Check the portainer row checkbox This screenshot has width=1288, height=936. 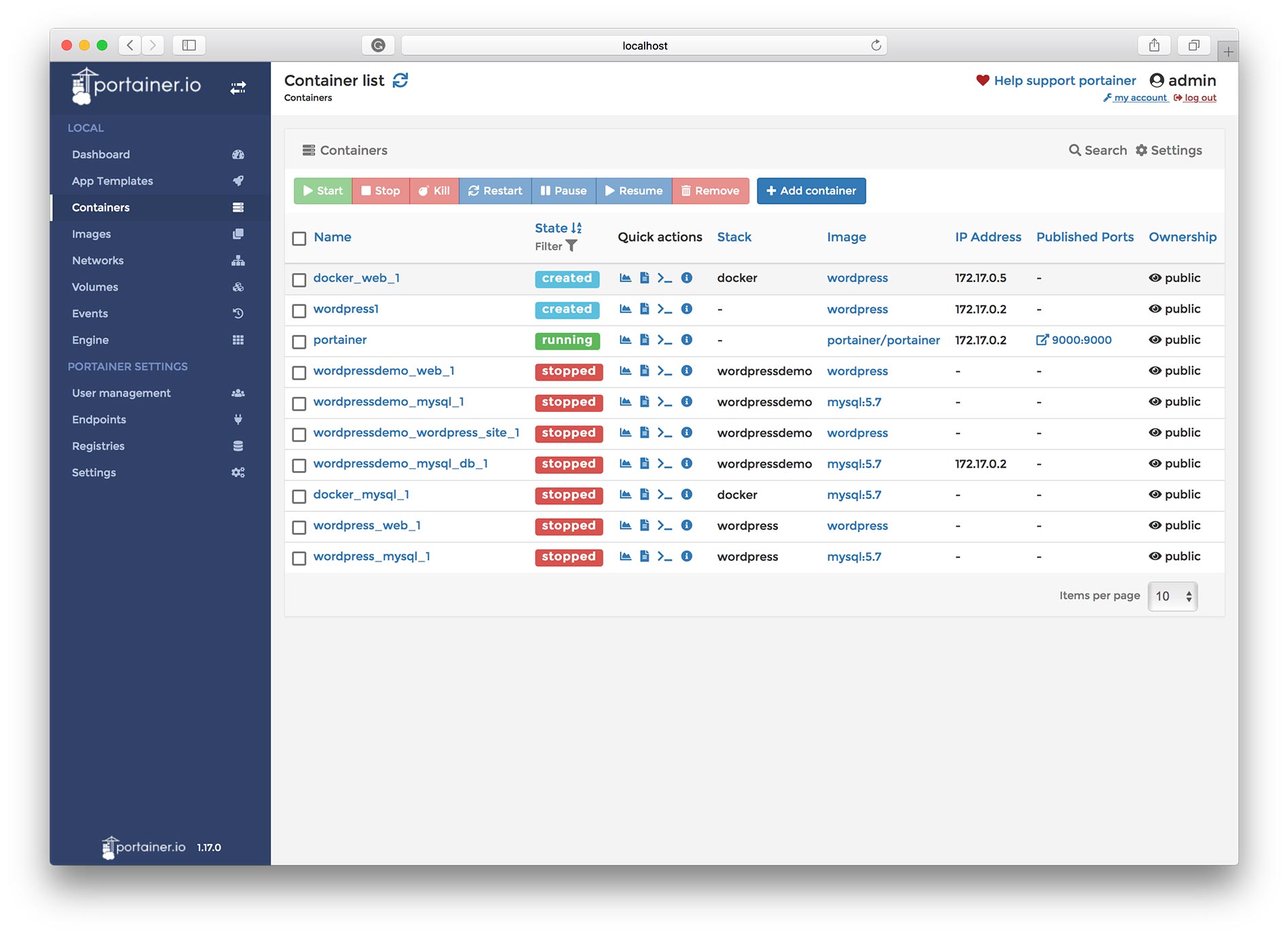tap(299, 342)
